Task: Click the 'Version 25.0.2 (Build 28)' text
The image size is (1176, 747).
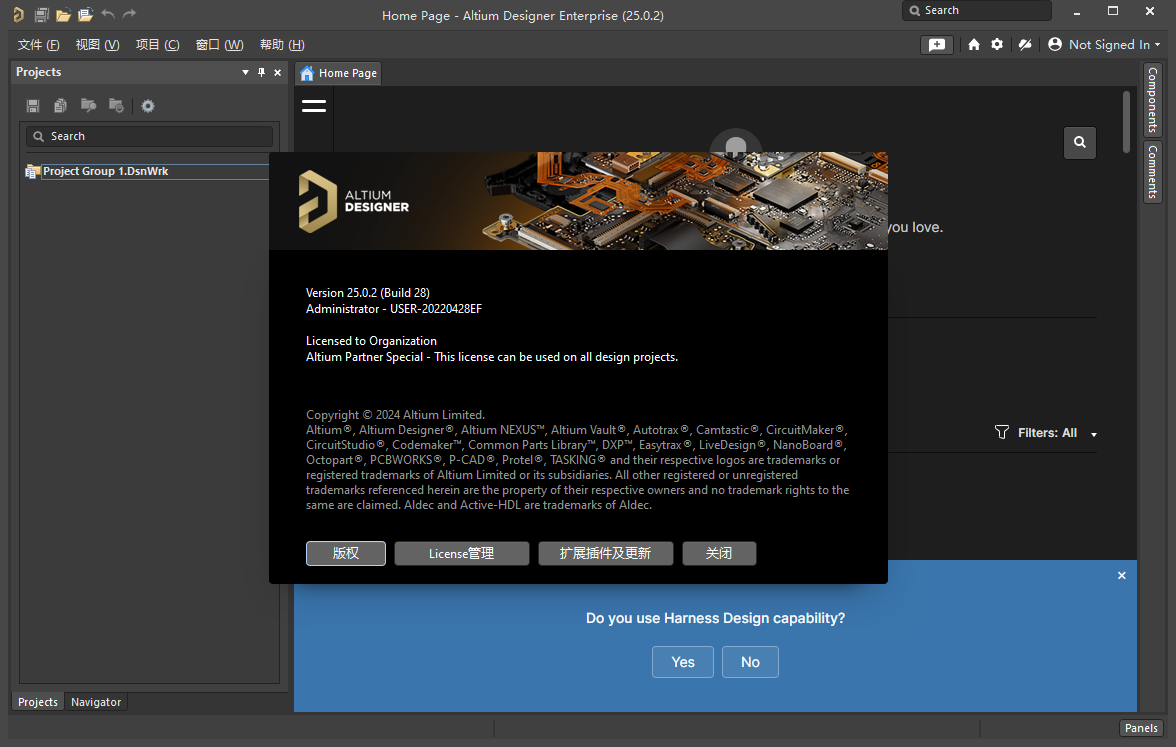Action: (368, 292)
